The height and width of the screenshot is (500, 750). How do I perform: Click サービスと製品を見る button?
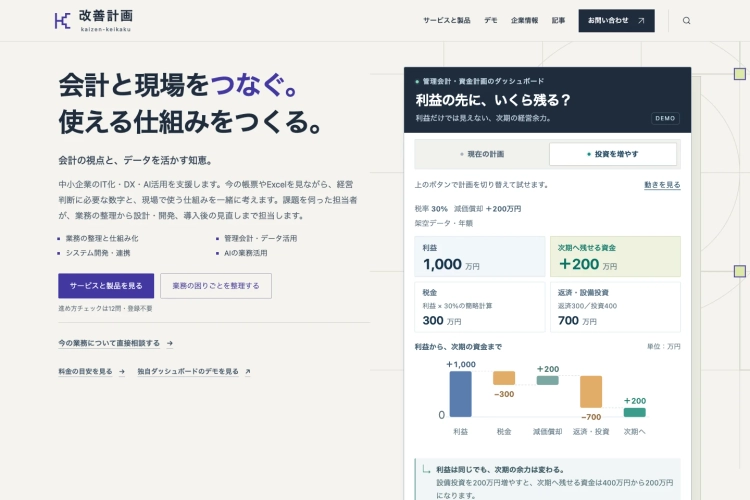click(106, 286)
